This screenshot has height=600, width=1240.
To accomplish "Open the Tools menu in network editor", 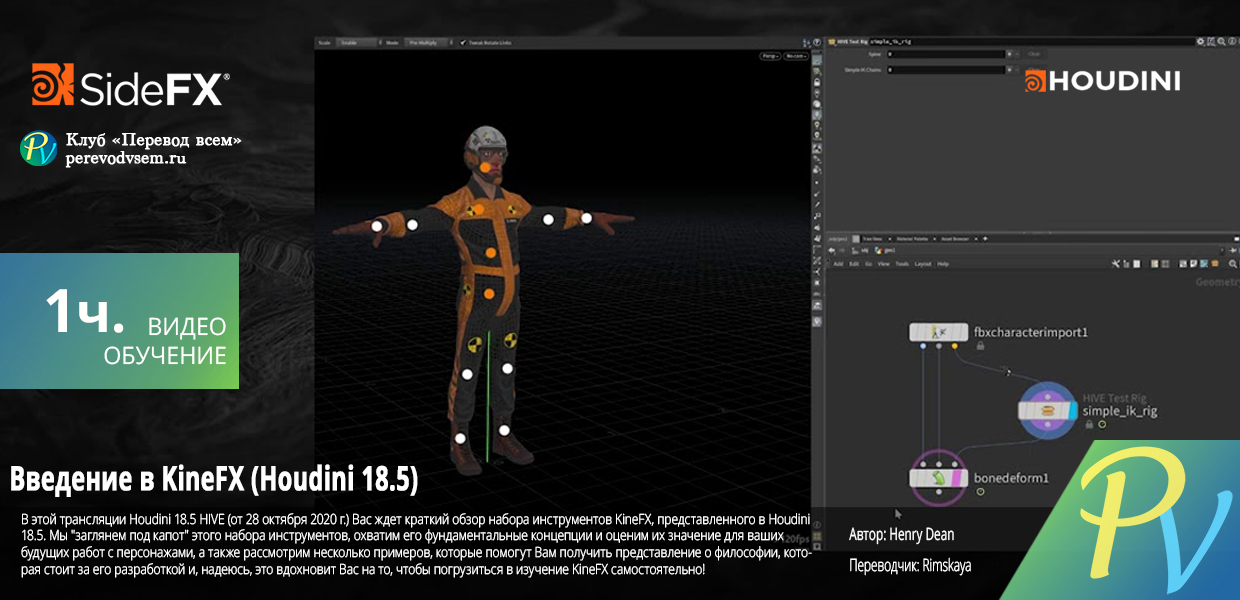I will [x=902, y=264].
